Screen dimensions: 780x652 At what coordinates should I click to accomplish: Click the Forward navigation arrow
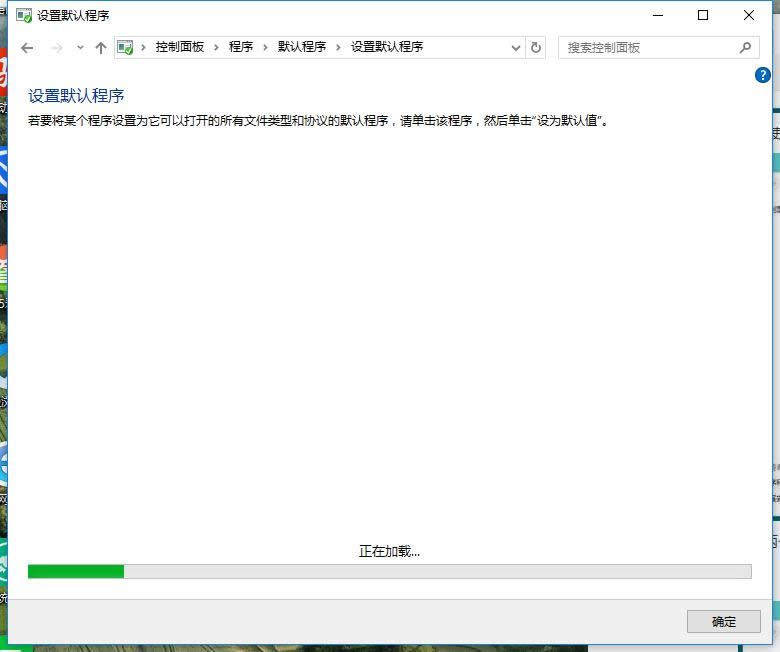click(56, 48)
